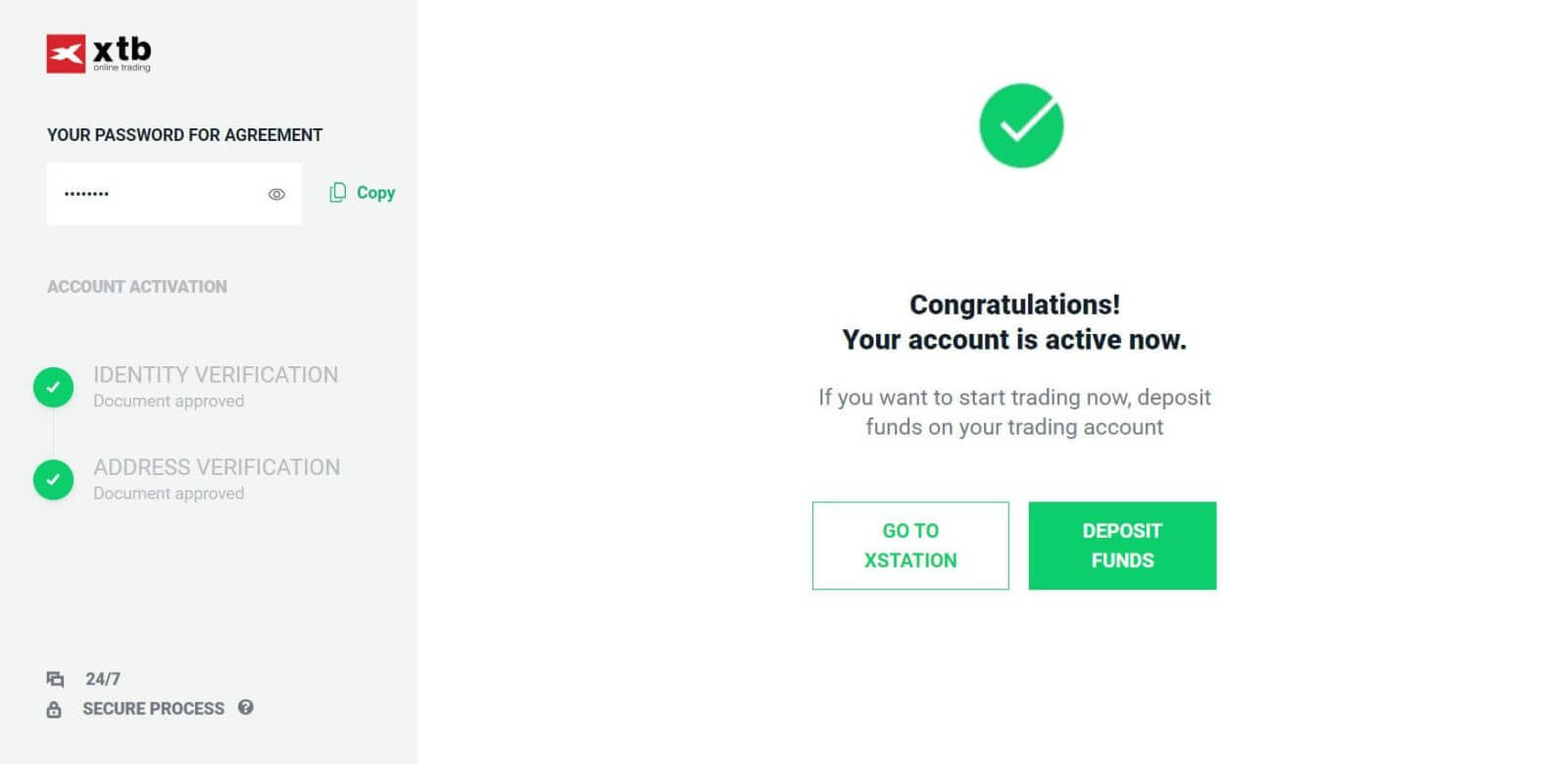Click the green success checkmark circle
Viewport: 1568px width, 764px height.
point(1021,125)
